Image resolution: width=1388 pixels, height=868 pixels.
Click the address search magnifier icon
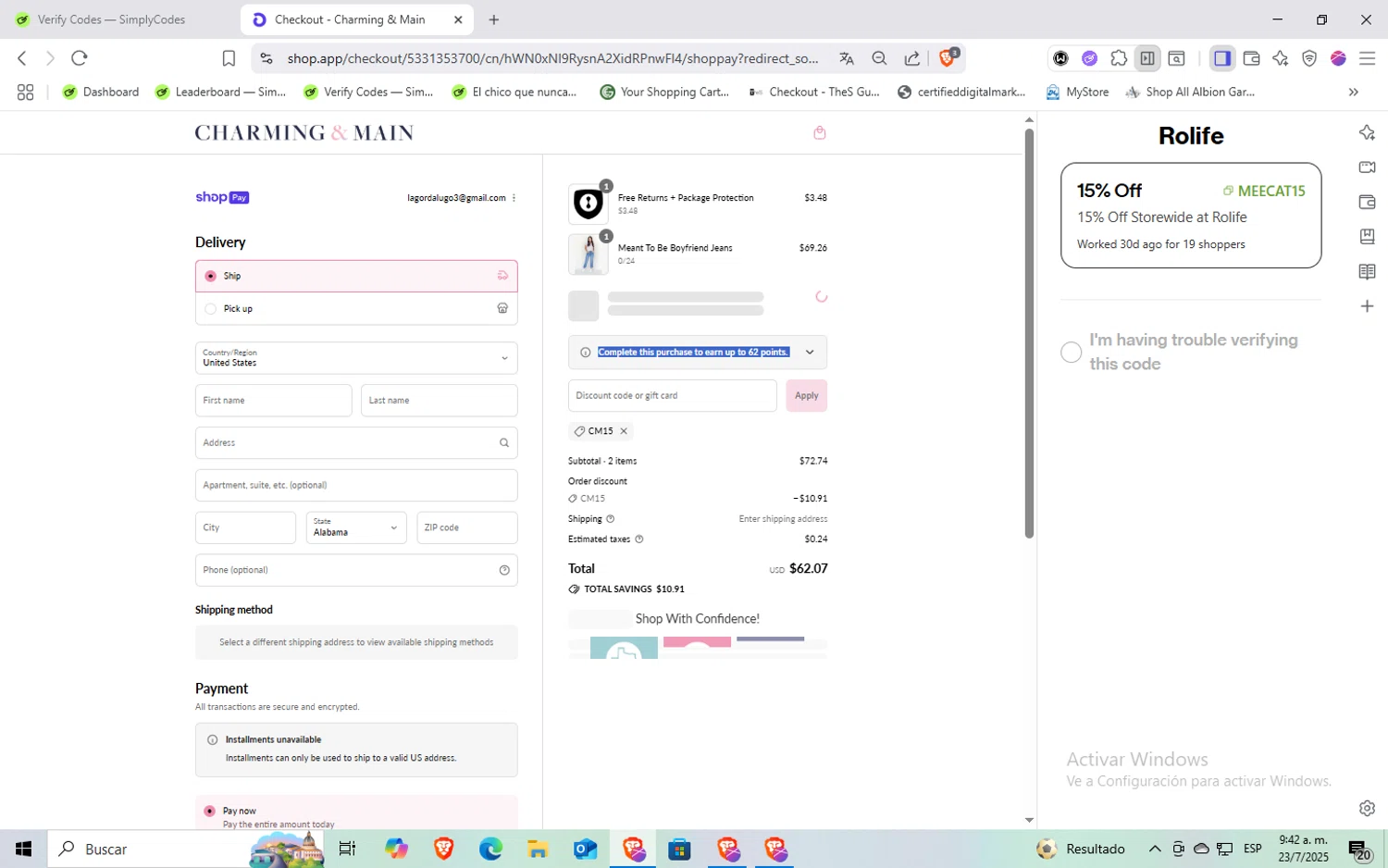point(504,443)
